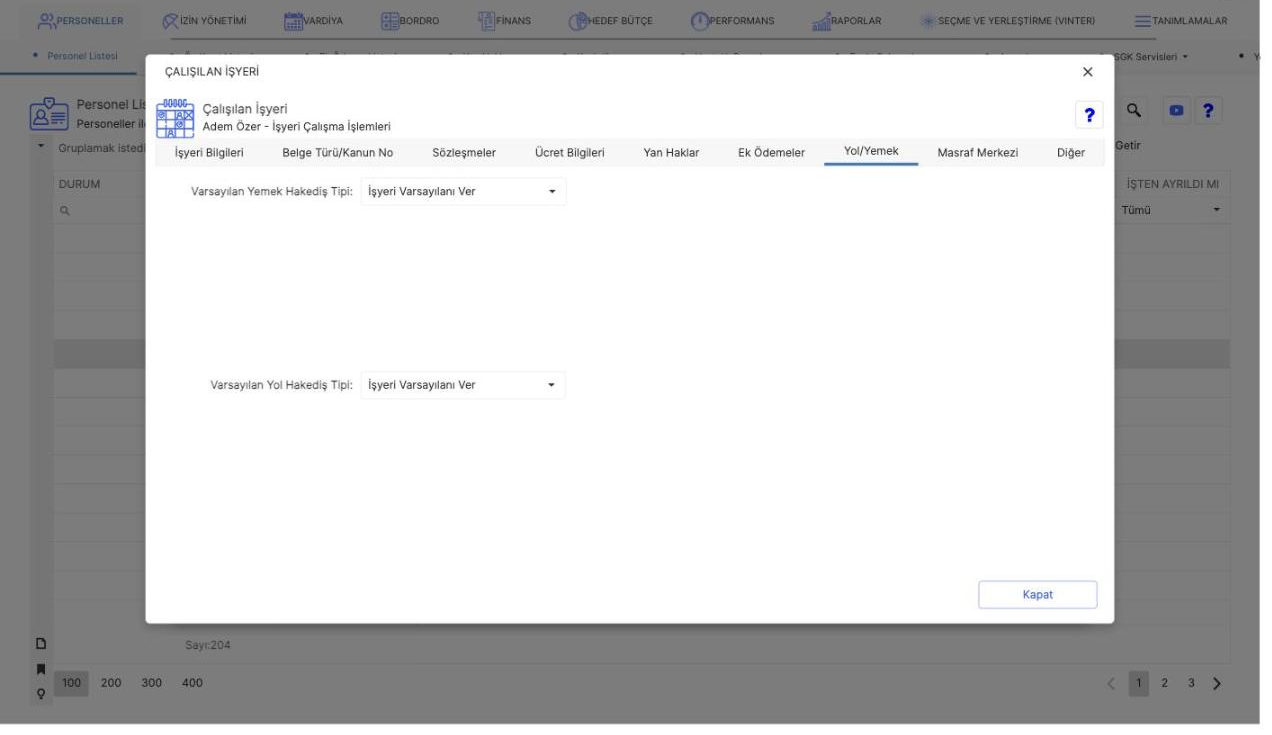The image size is (1272, 735).
Task: Click the Kapat button
Action: 1038,594
